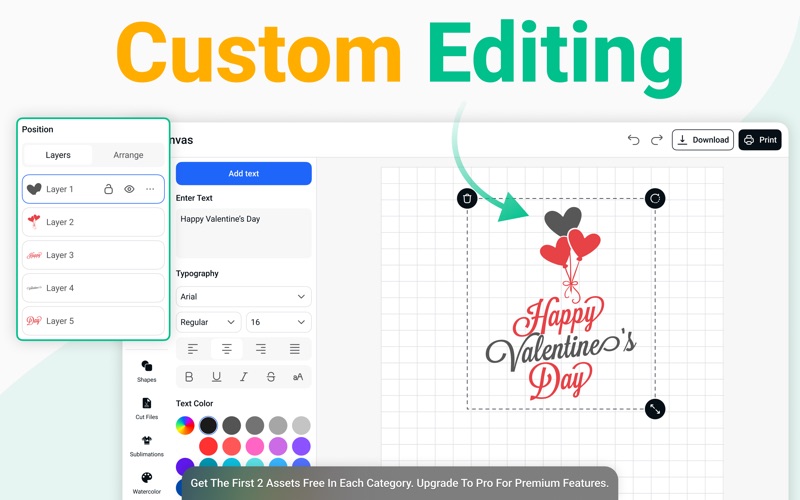Select Layer 5 row
This screenshot has width=800, height=500.
coord(93,321)
